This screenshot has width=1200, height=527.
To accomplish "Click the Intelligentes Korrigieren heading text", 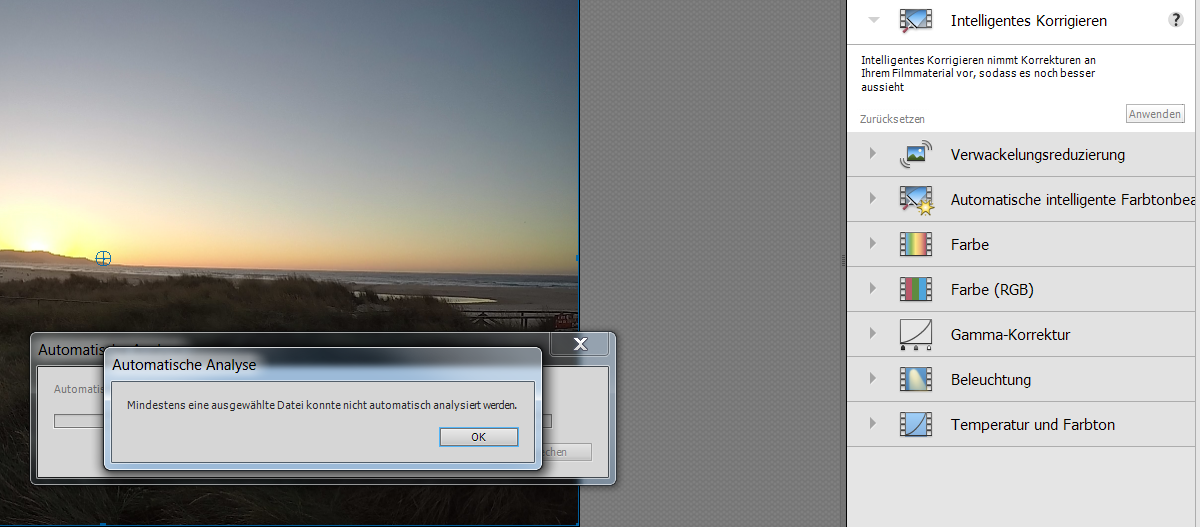I will click(1029, 20).
